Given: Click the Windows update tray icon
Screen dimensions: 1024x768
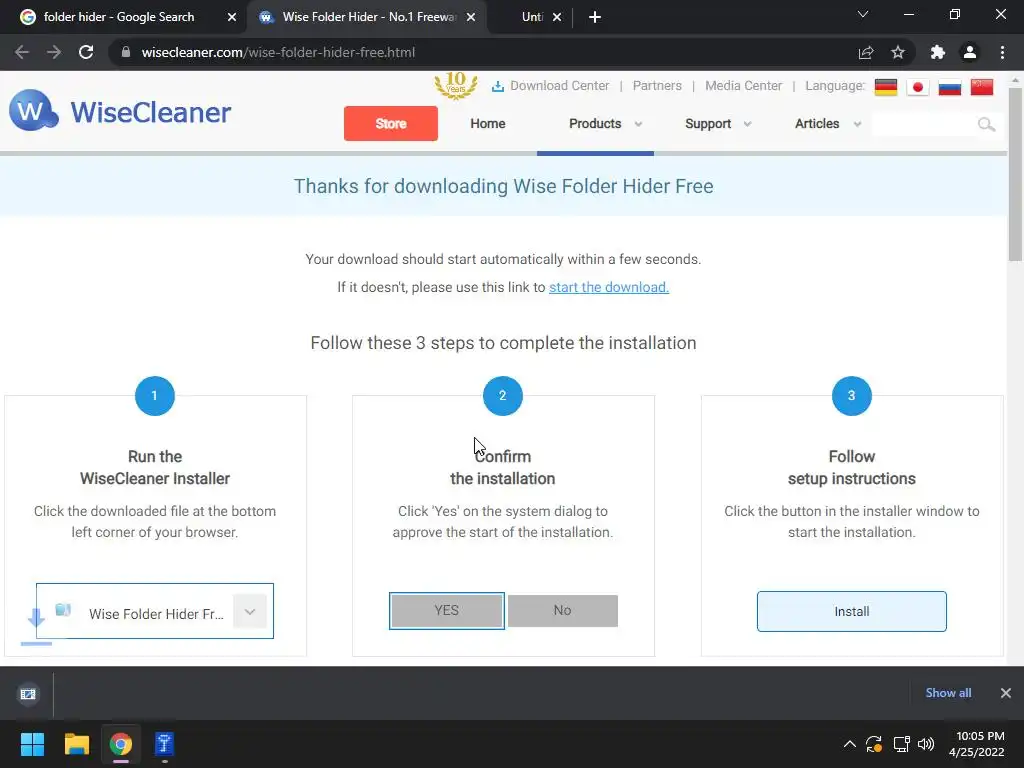Looking at the screenshot, I should click(874, 744).
